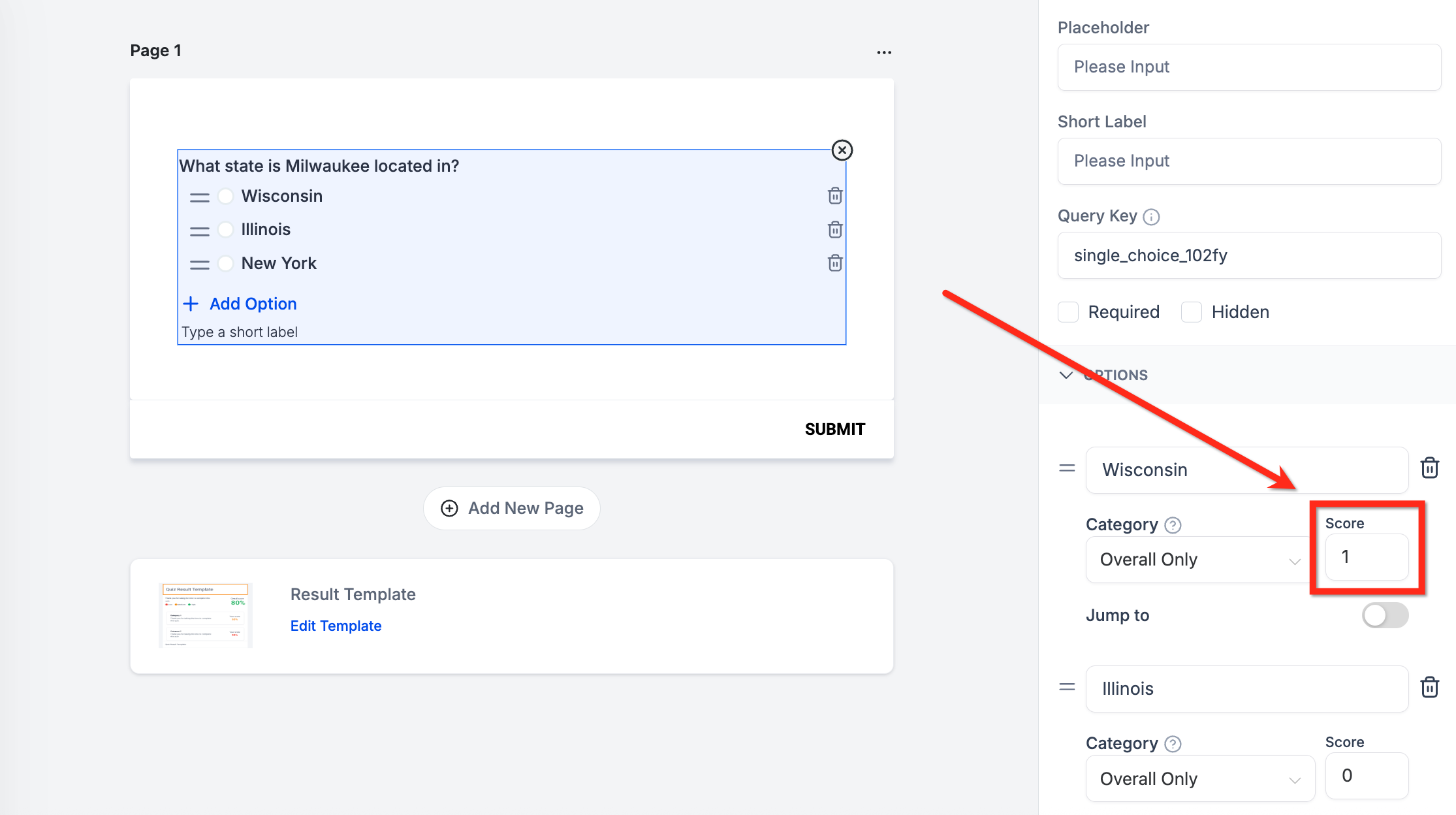Collapse the OPTIONS section
The height and width of the screenshot is (815, 1456).
1066,375
